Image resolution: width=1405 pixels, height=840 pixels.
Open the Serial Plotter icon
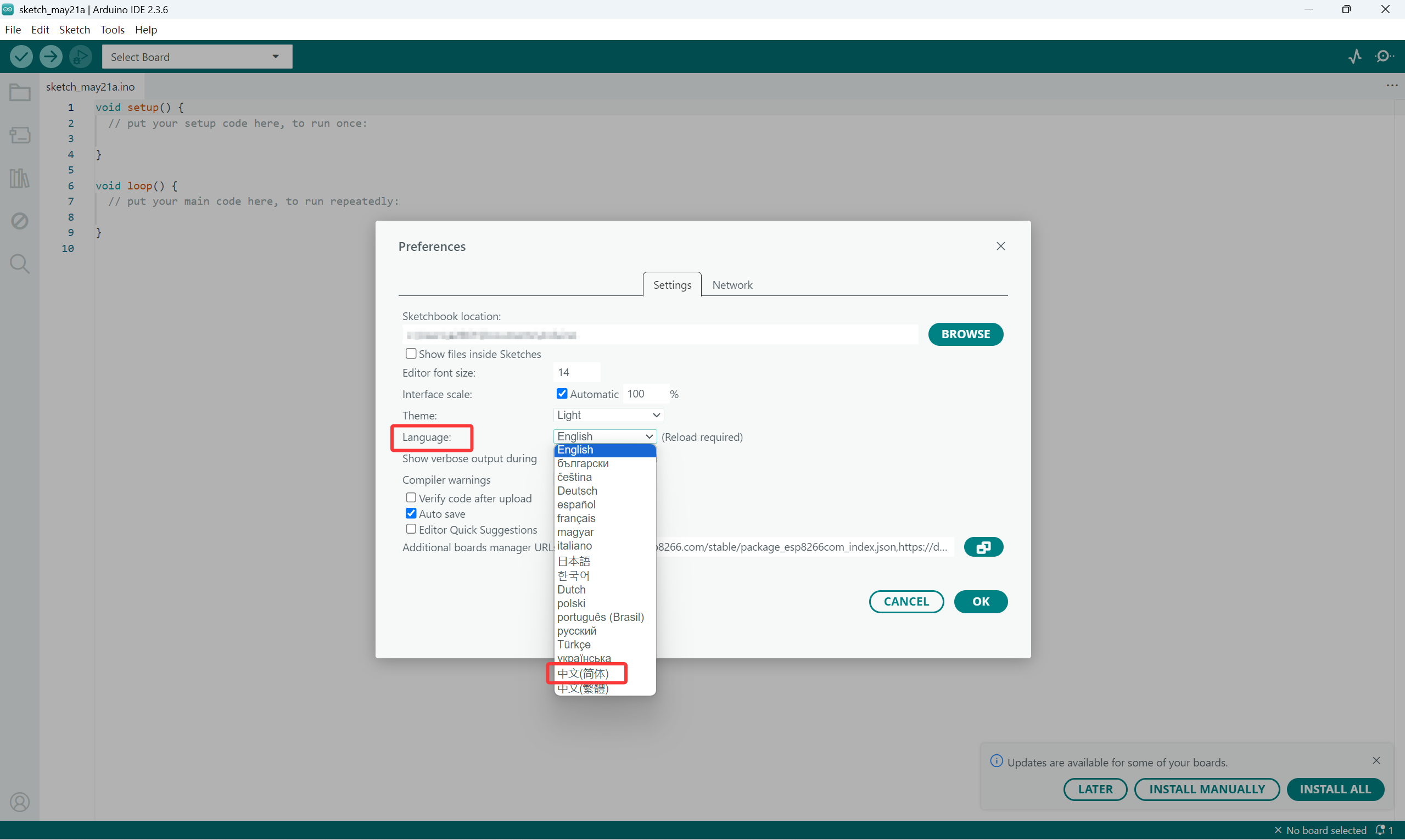coord(1354,57)
